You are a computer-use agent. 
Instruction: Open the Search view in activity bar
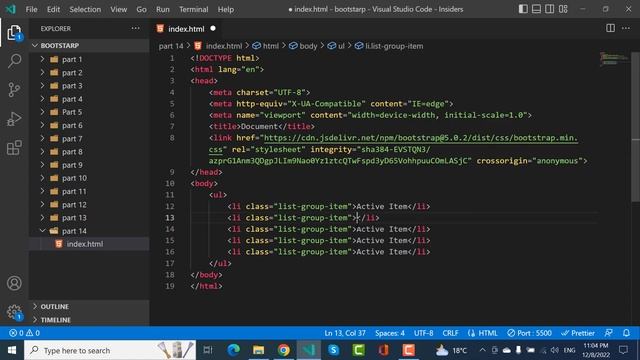pyautogui.click(x=14, y=61)
